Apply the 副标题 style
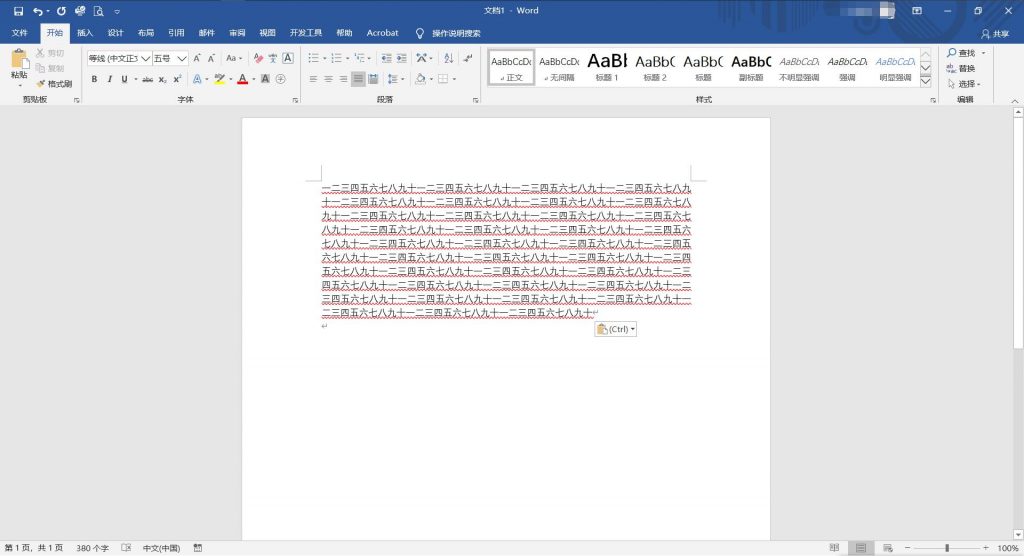The height and width of the screenshot is (556, 1024). [751, 67]
